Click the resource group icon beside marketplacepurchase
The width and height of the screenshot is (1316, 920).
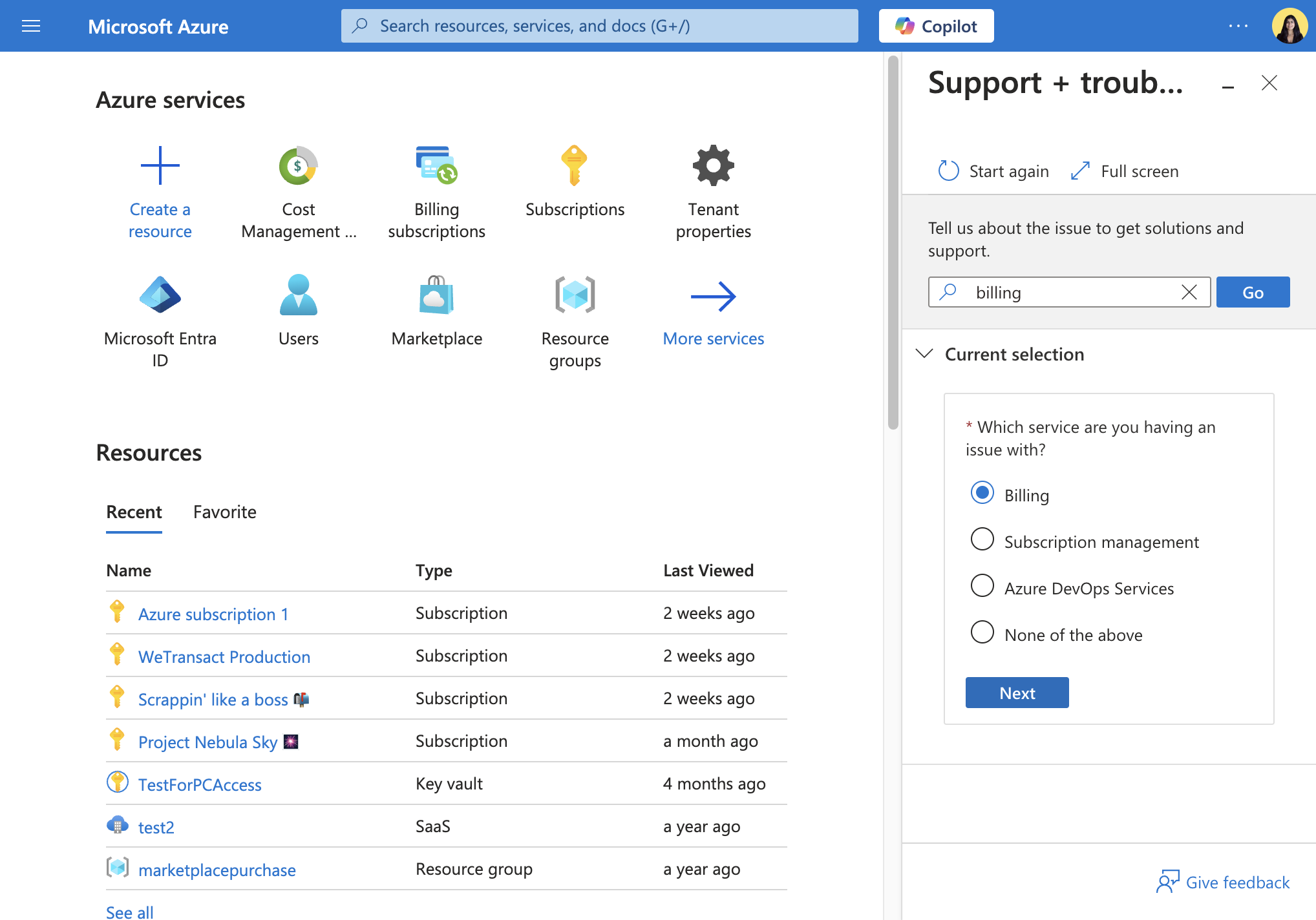tap(117, 868)
